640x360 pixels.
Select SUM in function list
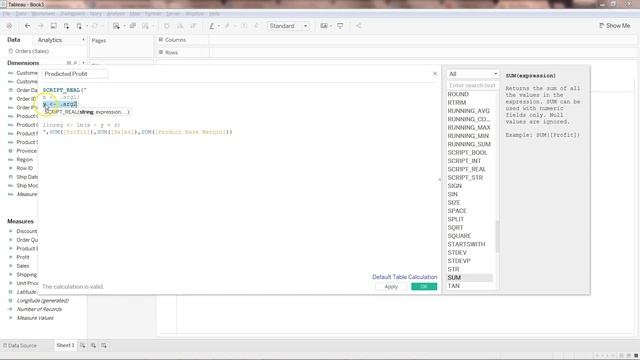click(470, 278)
